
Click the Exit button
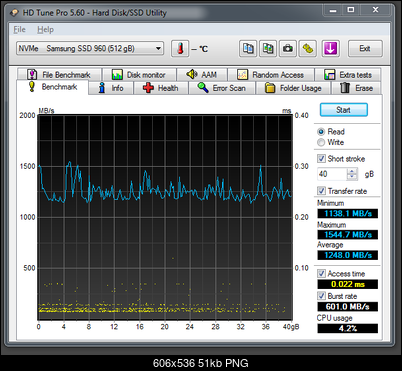[x=365, y=49]
